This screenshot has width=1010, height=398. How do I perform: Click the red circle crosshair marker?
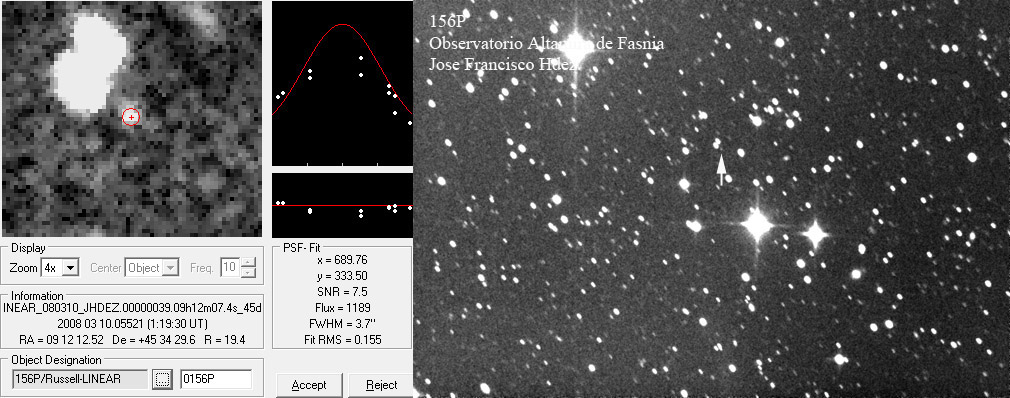click(x=131, y=117)
